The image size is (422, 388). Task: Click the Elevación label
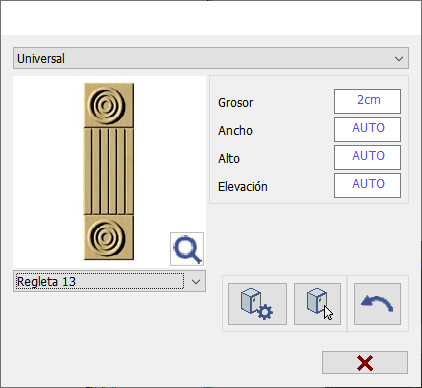pyautogui.click(x=243, y=187)
